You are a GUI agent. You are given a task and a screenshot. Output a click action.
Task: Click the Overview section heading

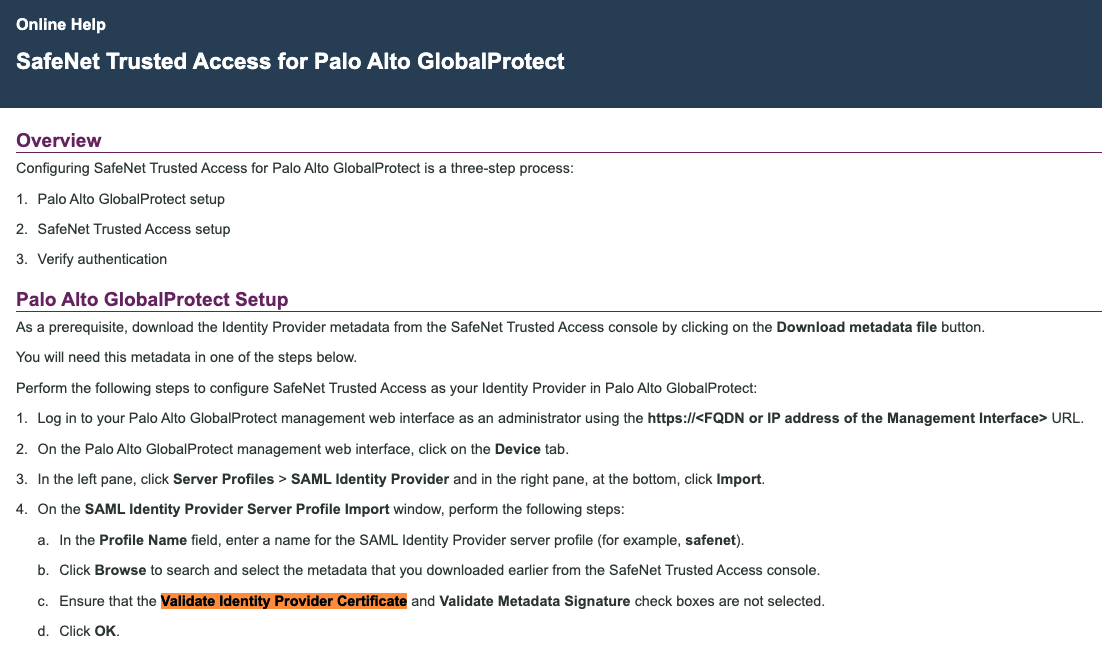pyautogui.click(x=59, y=140)
